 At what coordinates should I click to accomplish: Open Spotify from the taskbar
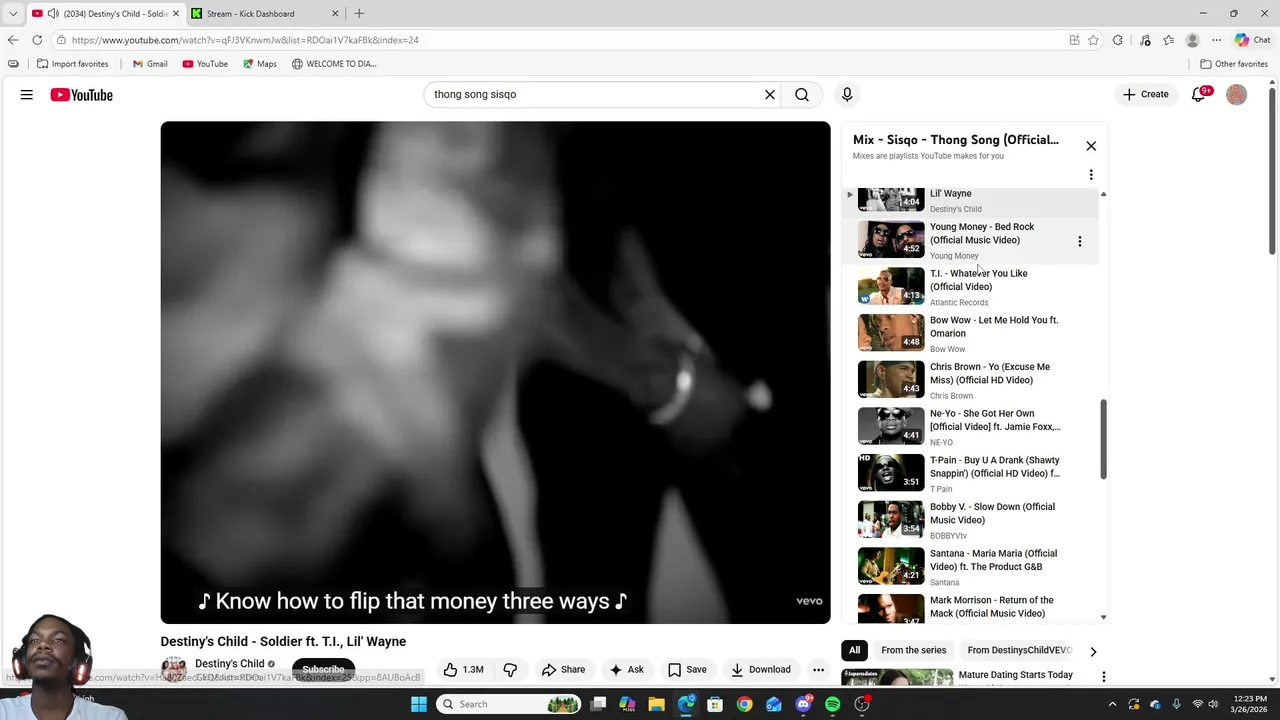[833, 704]
